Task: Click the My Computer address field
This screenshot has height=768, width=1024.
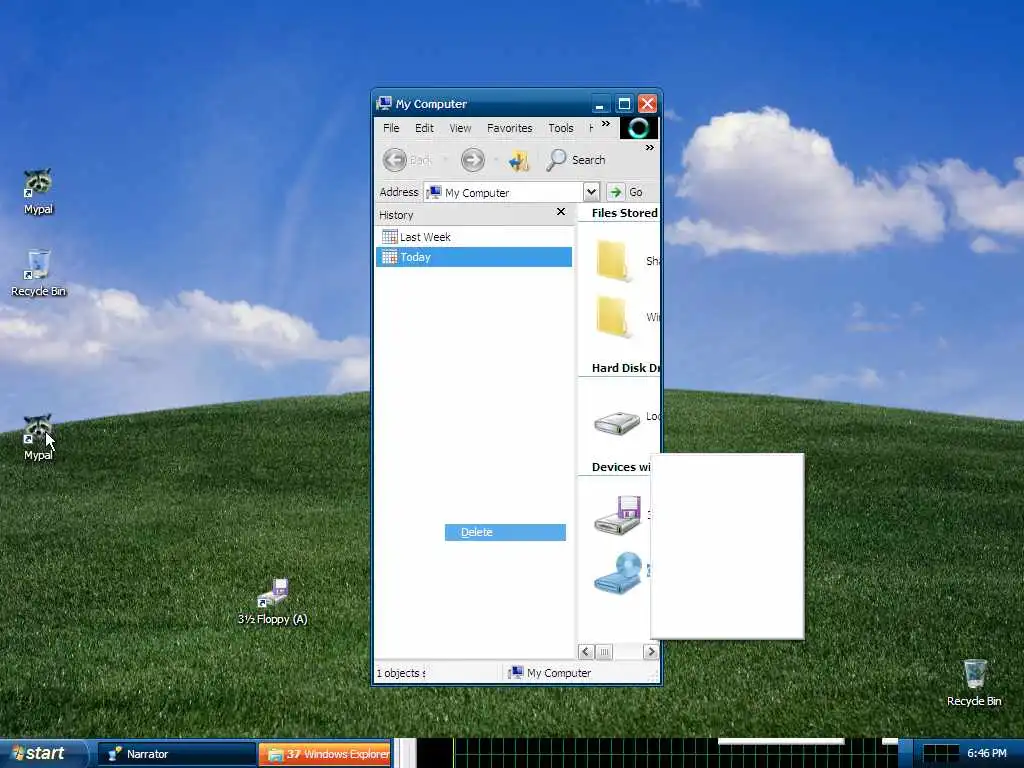Action: [503, 192]
